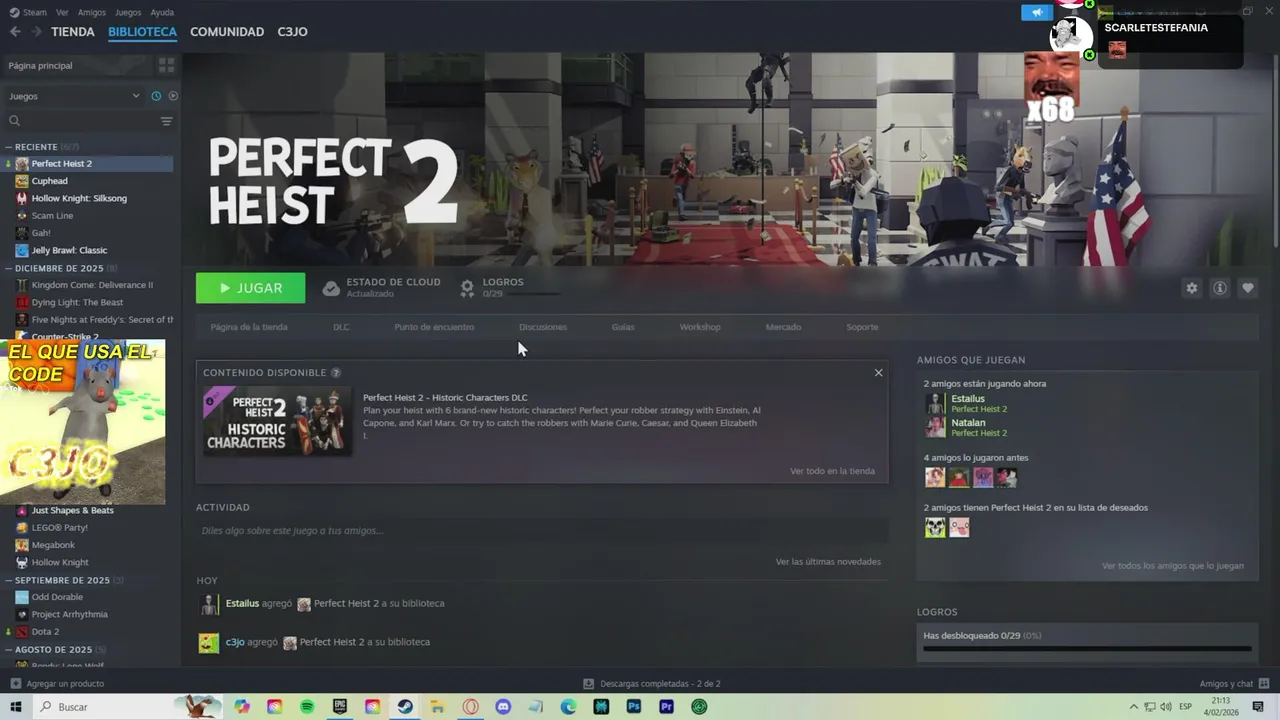
Task: Add to favorites heart icon
Action: pyautogui.click(x=1248, y=288)
